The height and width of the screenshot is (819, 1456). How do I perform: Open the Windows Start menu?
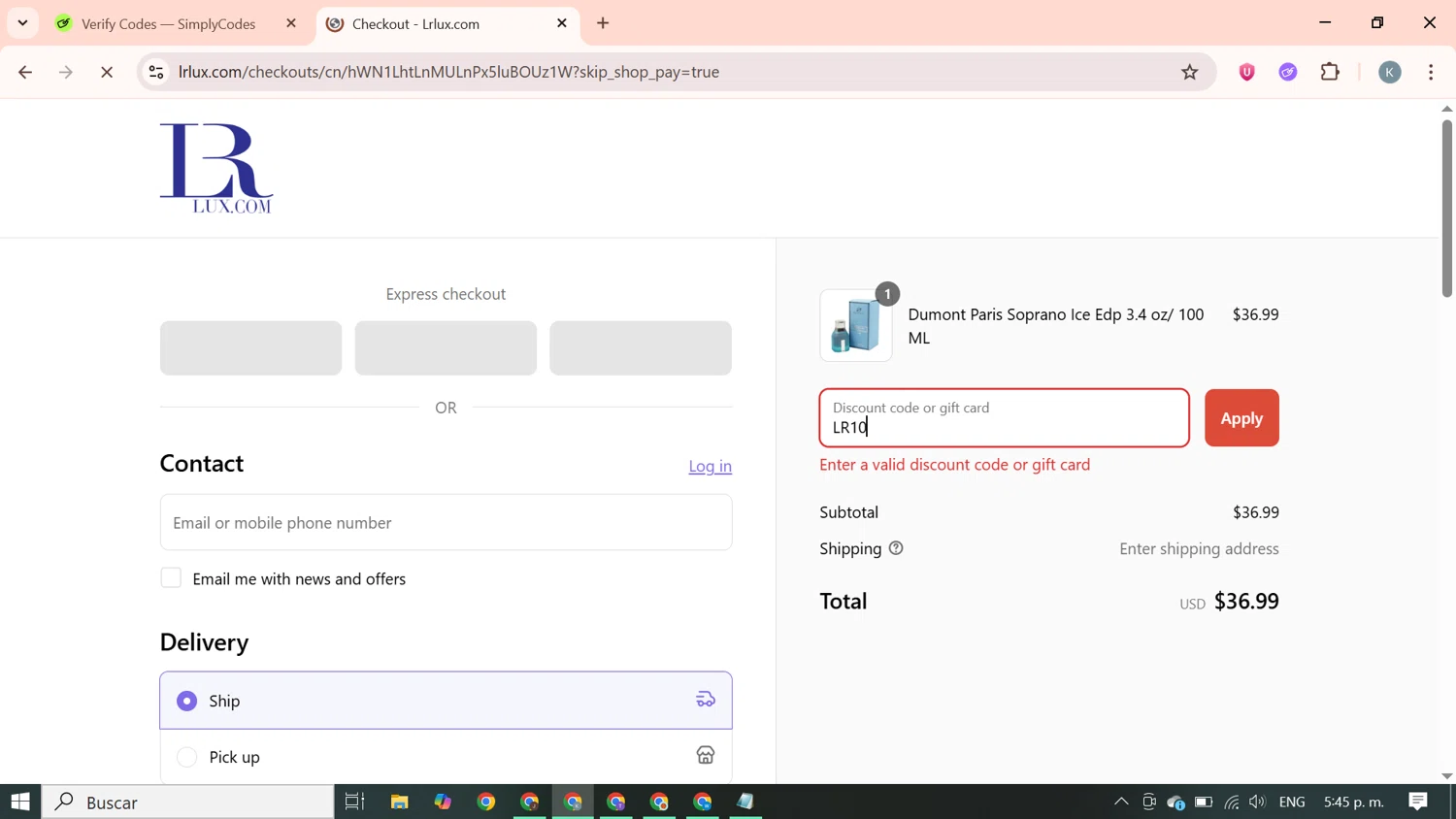20,802
